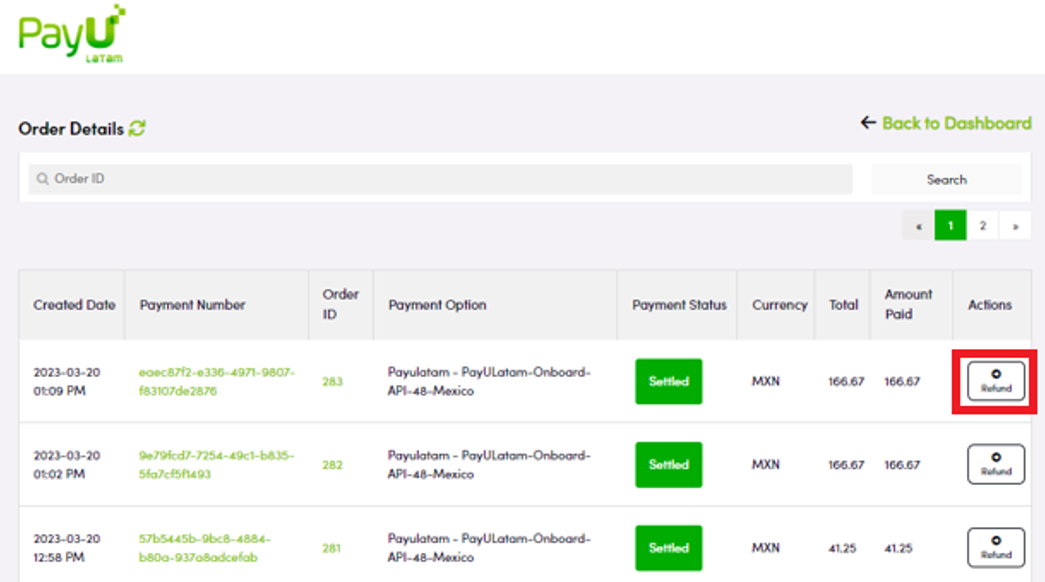Click Settled status badge for order 281
The width and height of the screenshot is (1045, 582).
point(668,548)
